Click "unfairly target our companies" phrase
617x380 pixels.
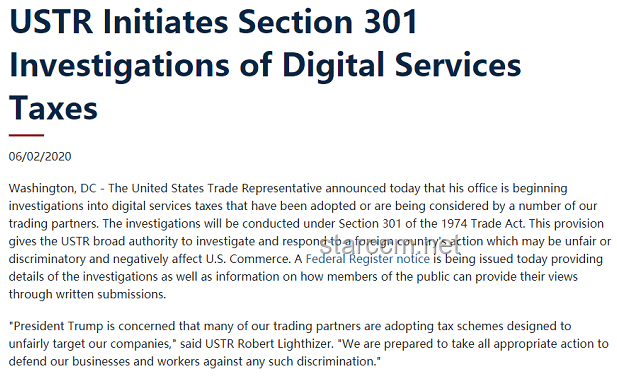coord(89,344)
